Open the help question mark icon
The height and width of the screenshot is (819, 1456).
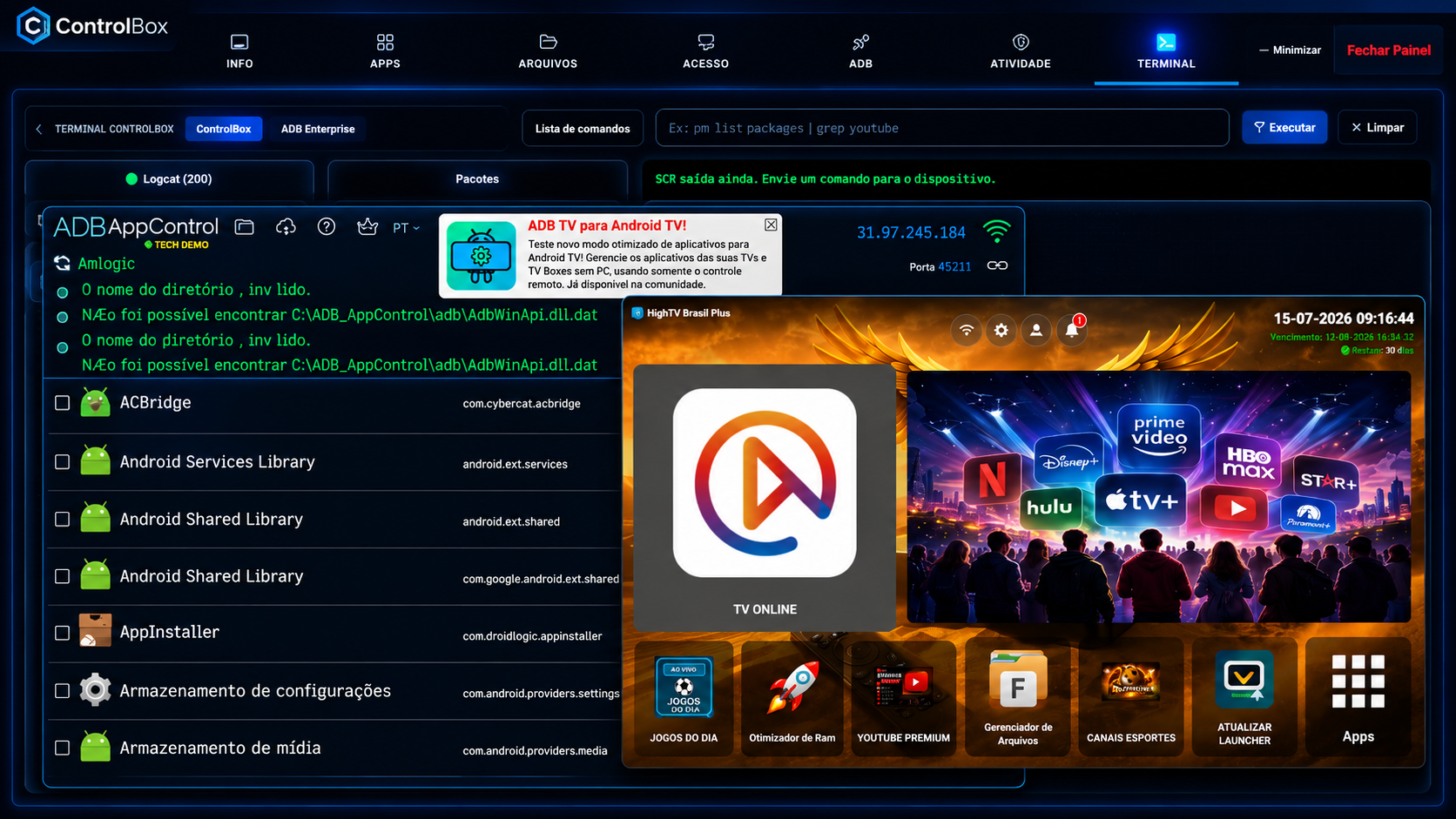pyautogui.click(x=327, y=227)
